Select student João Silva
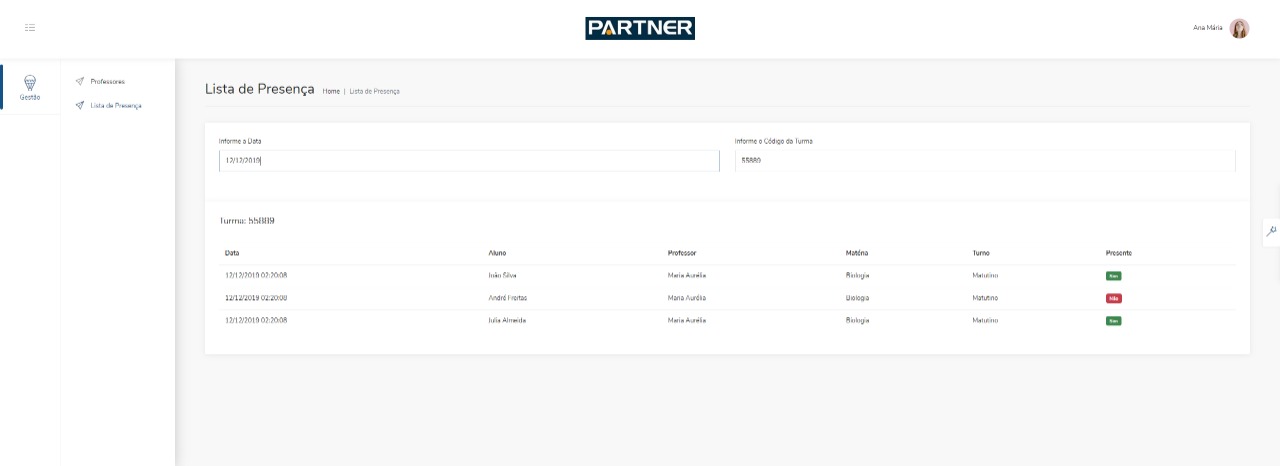 [x=502, y=275]
